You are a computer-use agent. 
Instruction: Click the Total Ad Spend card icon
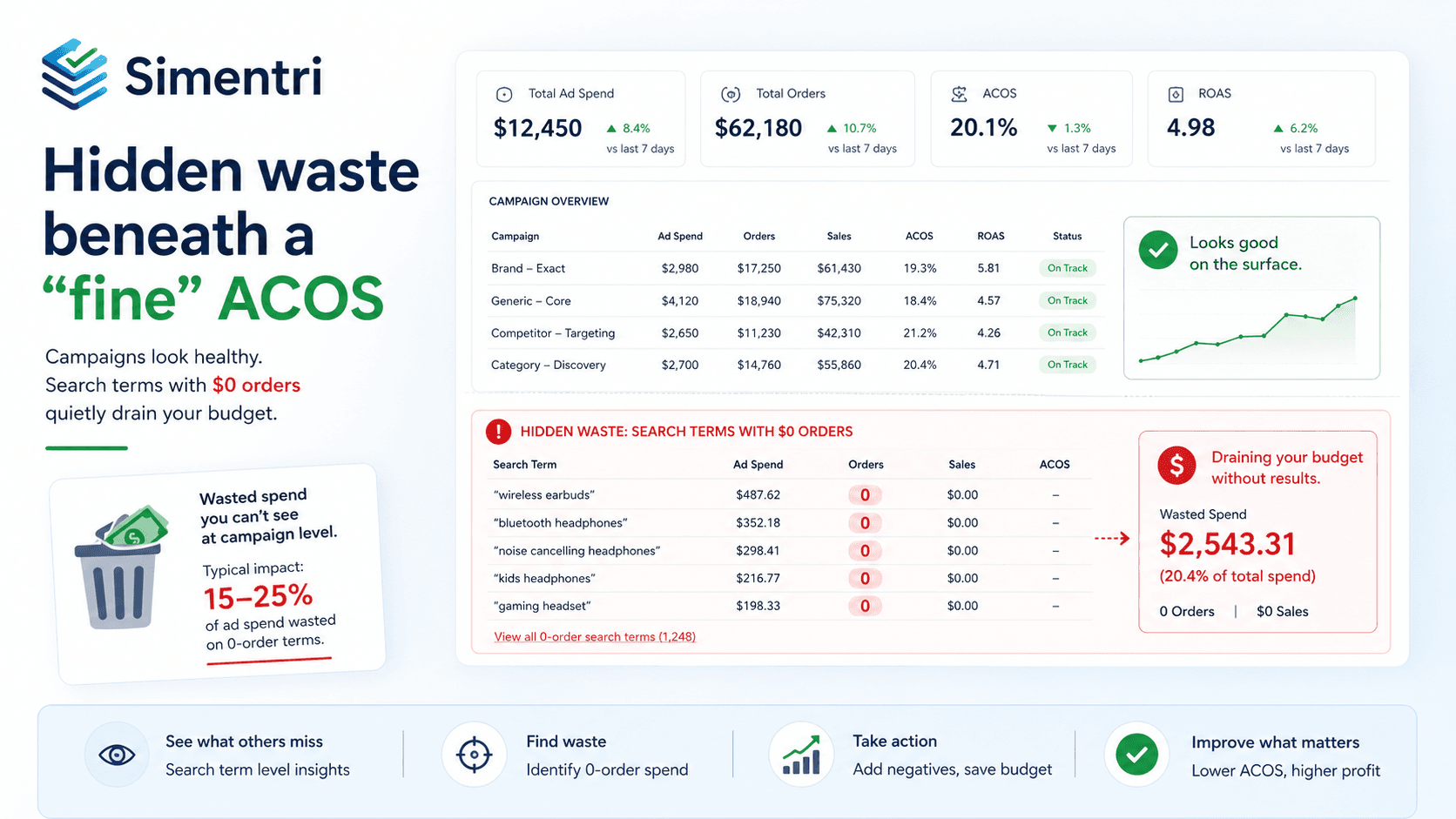point(504,94)
